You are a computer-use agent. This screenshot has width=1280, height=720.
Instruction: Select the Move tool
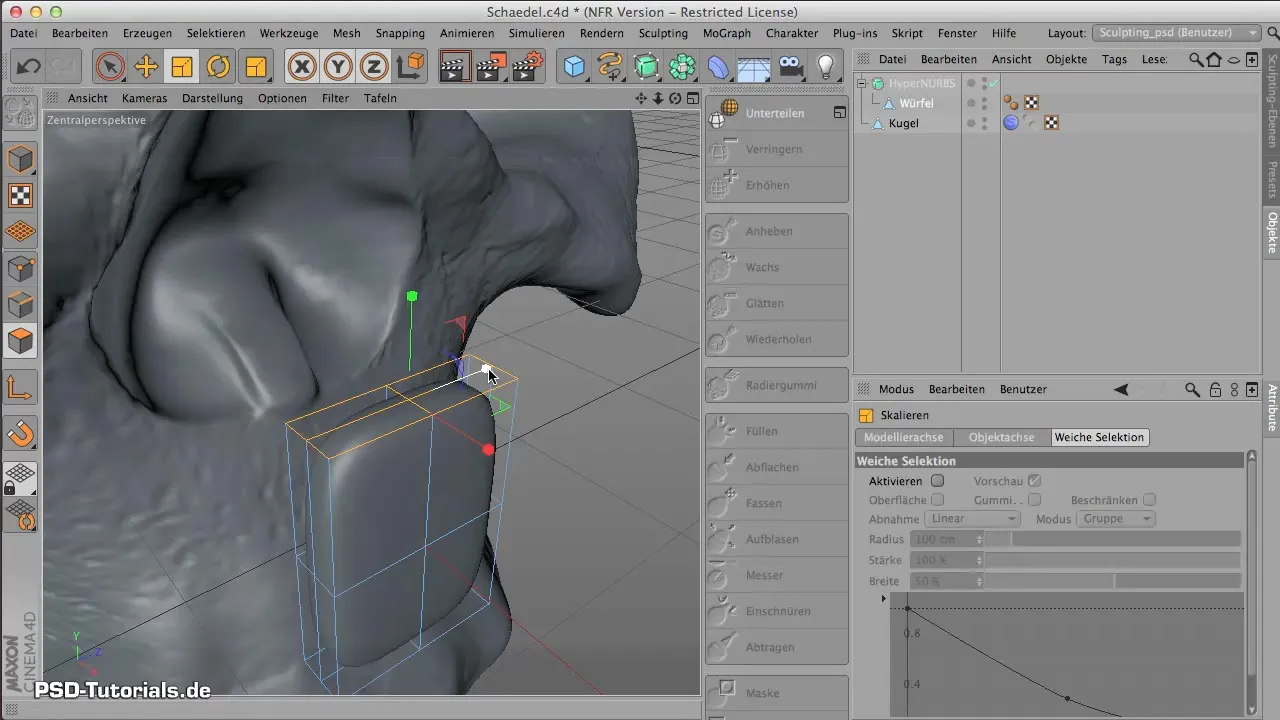pos(146,67)
